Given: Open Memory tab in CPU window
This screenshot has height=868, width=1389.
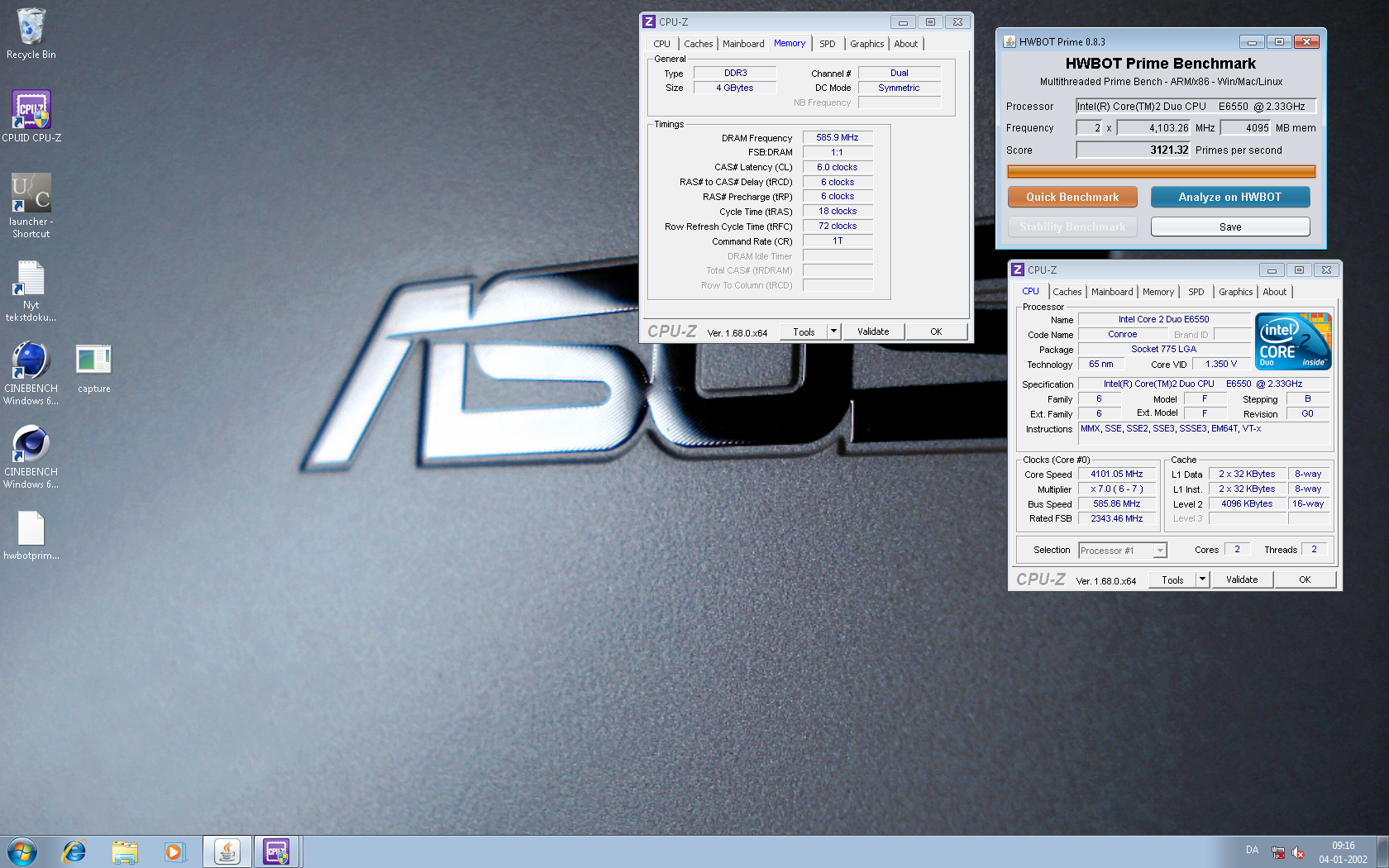Looking at the screenshot, I should [1158, 292].
